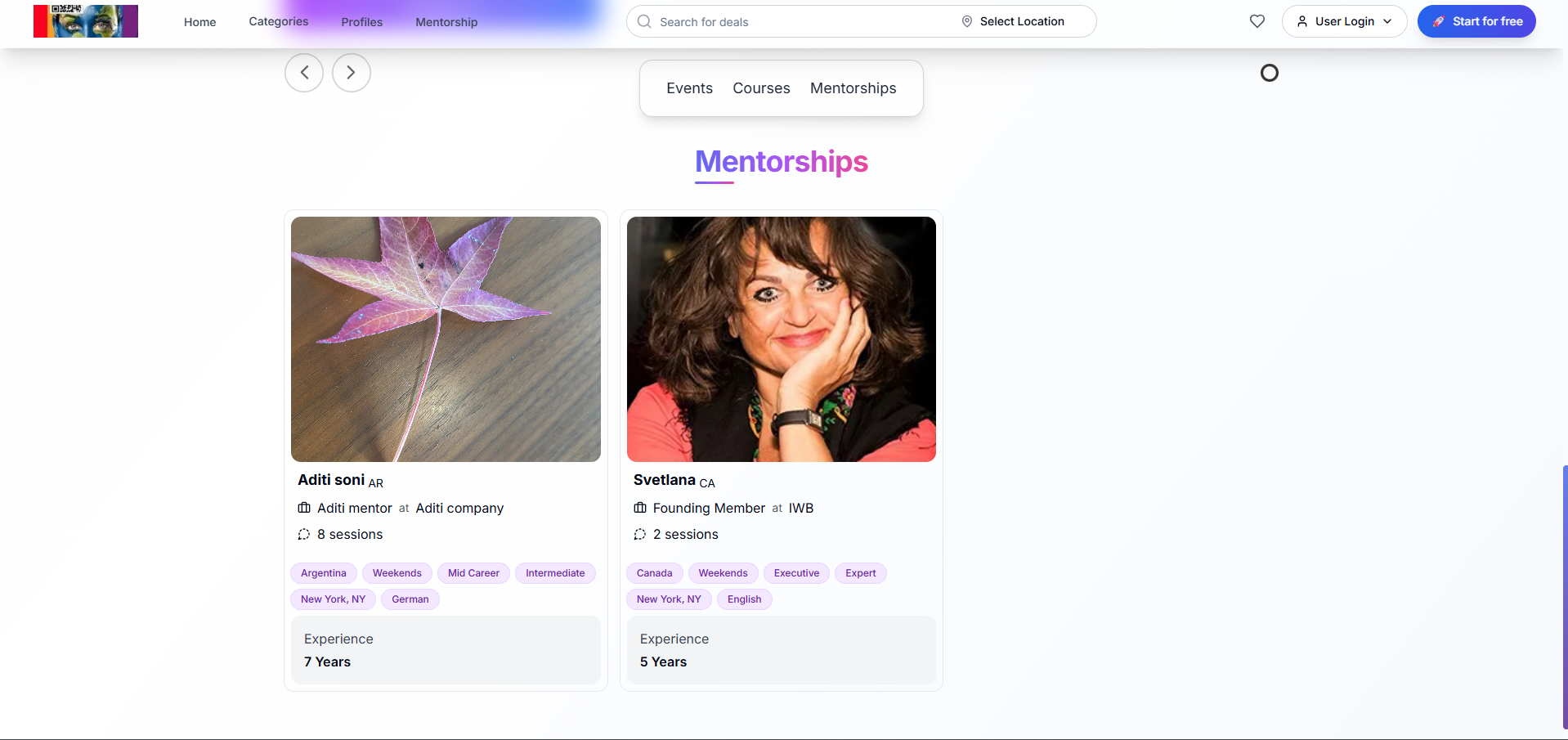Switch to the Courses tab

[760, 87]
